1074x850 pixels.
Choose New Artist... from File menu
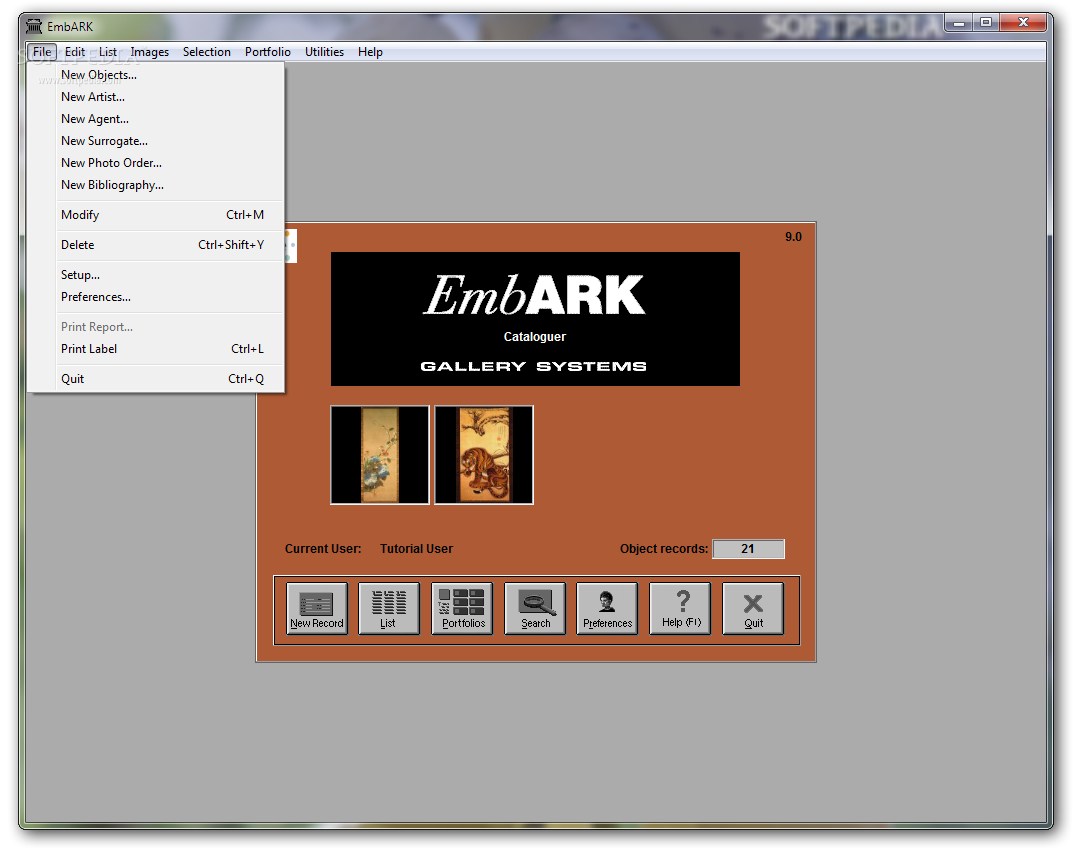click(155, 97)
